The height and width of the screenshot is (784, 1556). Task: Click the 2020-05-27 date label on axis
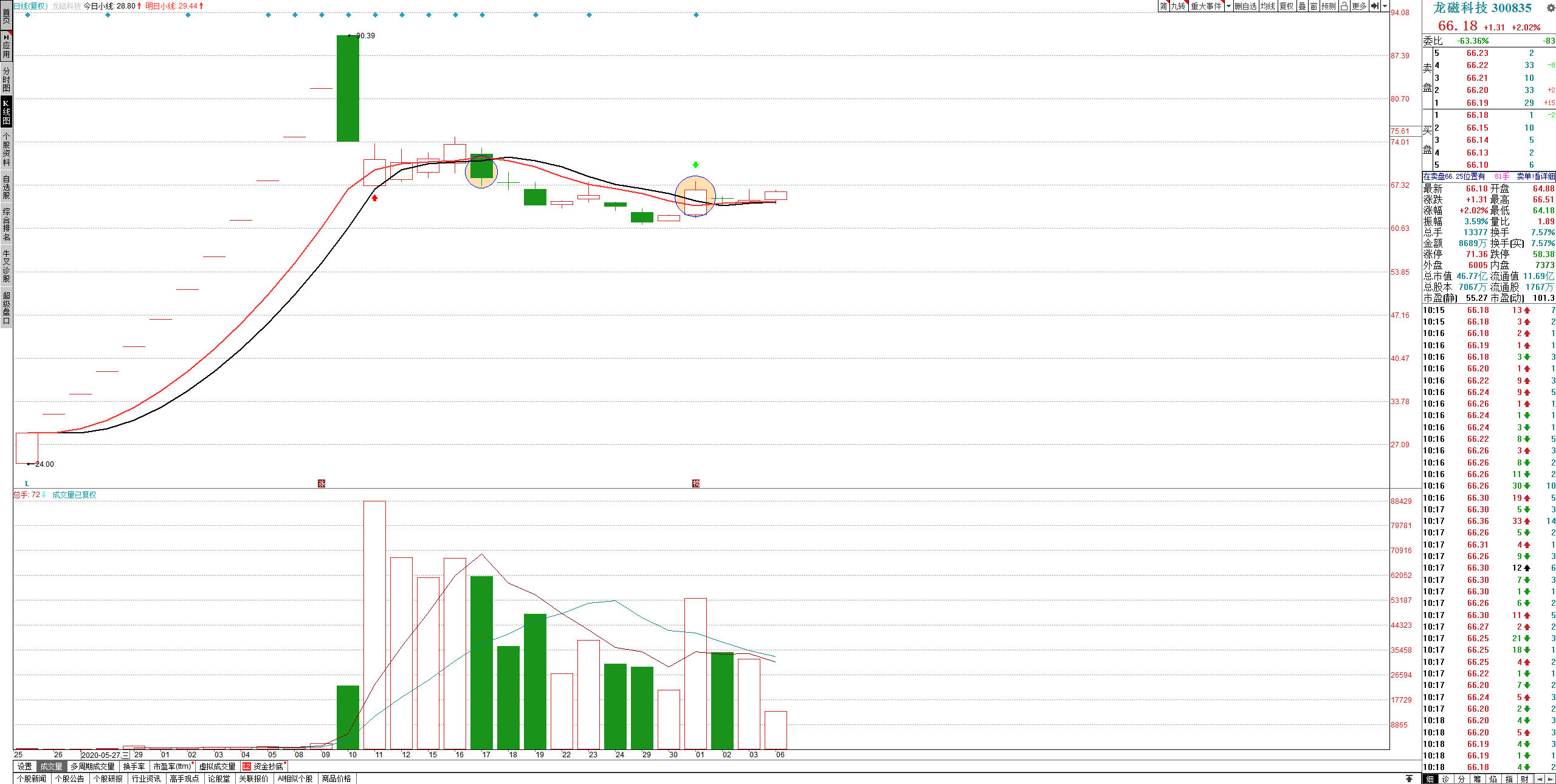(105, 755)
